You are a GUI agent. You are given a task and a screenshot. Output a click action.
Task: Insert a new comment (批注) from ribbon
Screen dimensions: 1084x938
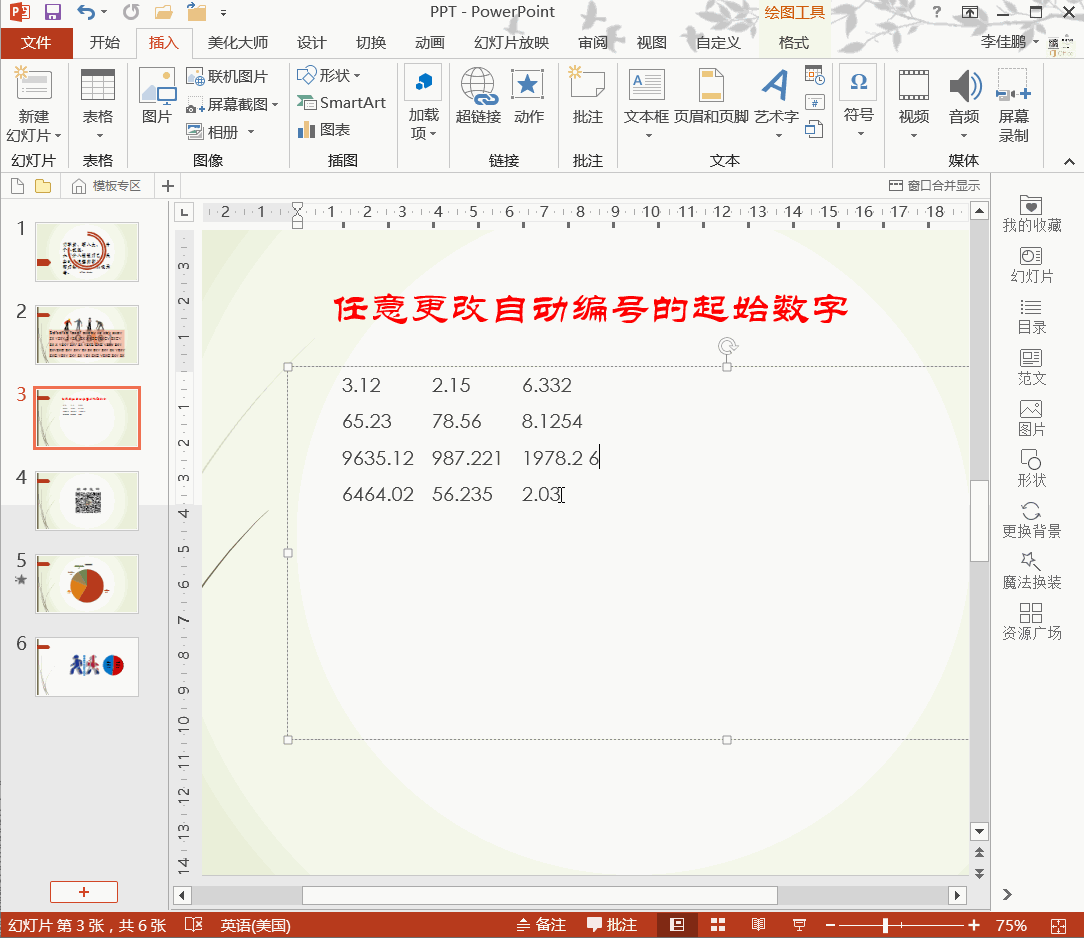[588, 95]
